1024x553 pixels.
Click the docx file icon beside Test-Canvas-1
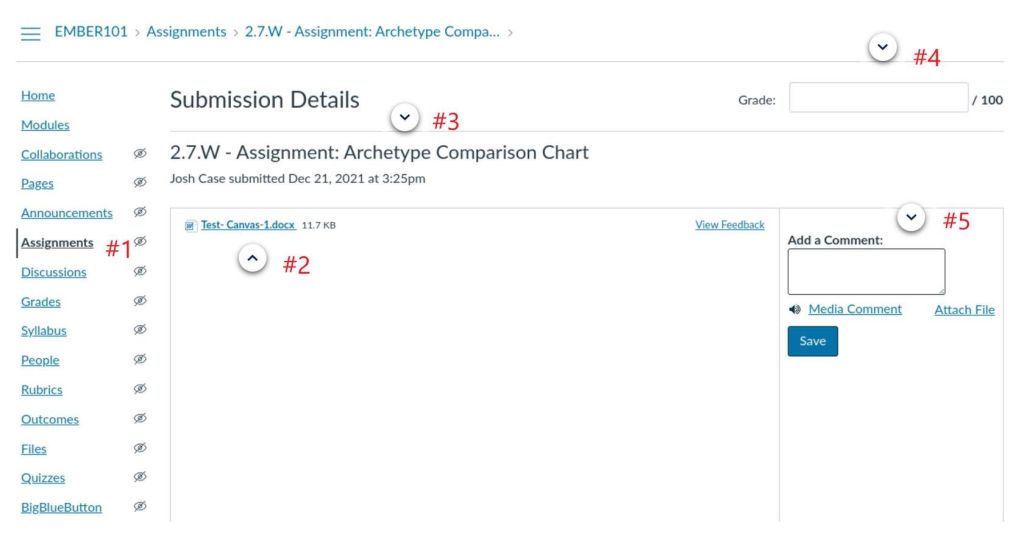tap(190, 226)
